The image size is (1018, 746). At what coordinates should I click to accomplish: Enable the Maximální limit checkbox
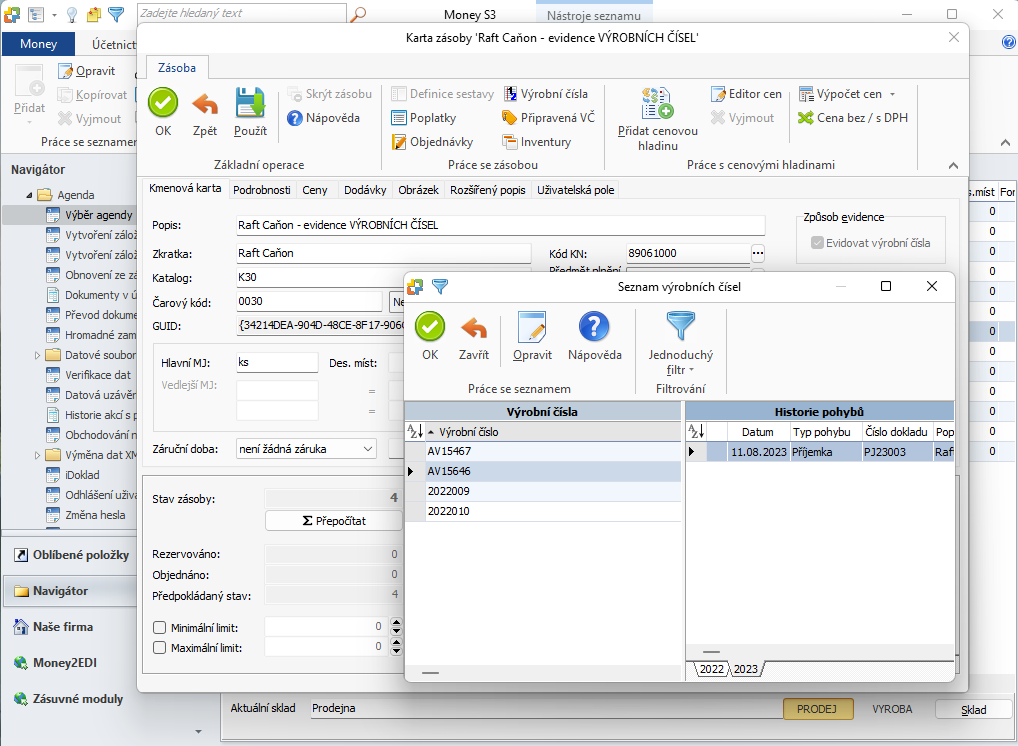pyautogui.click(x=159, y=647)
